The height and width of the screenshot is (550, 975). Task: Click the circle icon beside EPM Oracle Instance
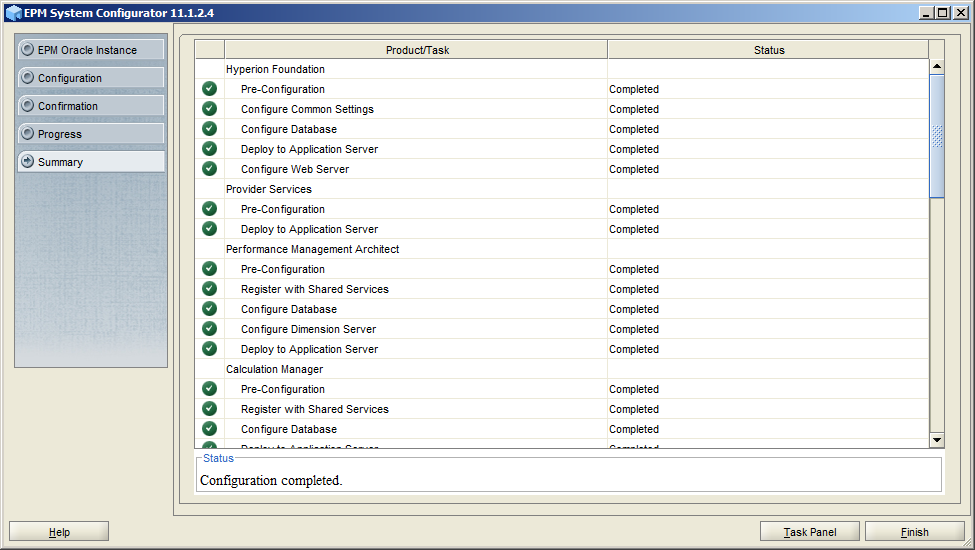pyautogui.click(x=27, y=49)
